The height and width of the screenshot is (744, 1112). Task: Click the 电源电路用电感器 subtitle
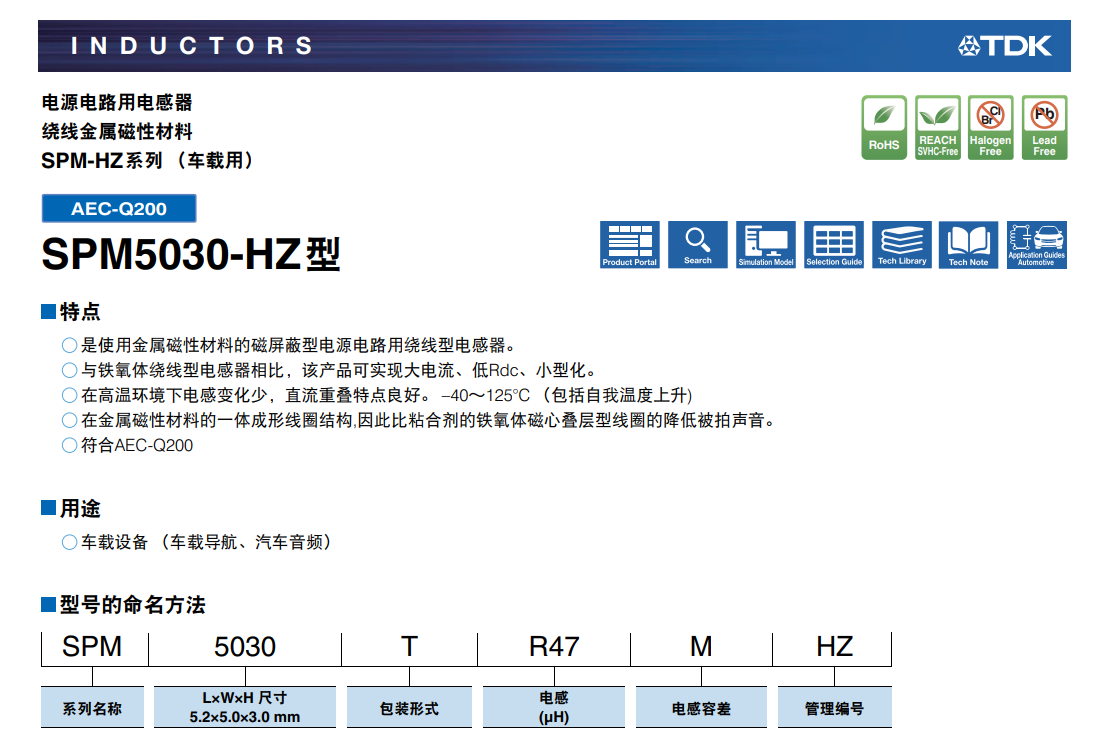coord(117,103)
